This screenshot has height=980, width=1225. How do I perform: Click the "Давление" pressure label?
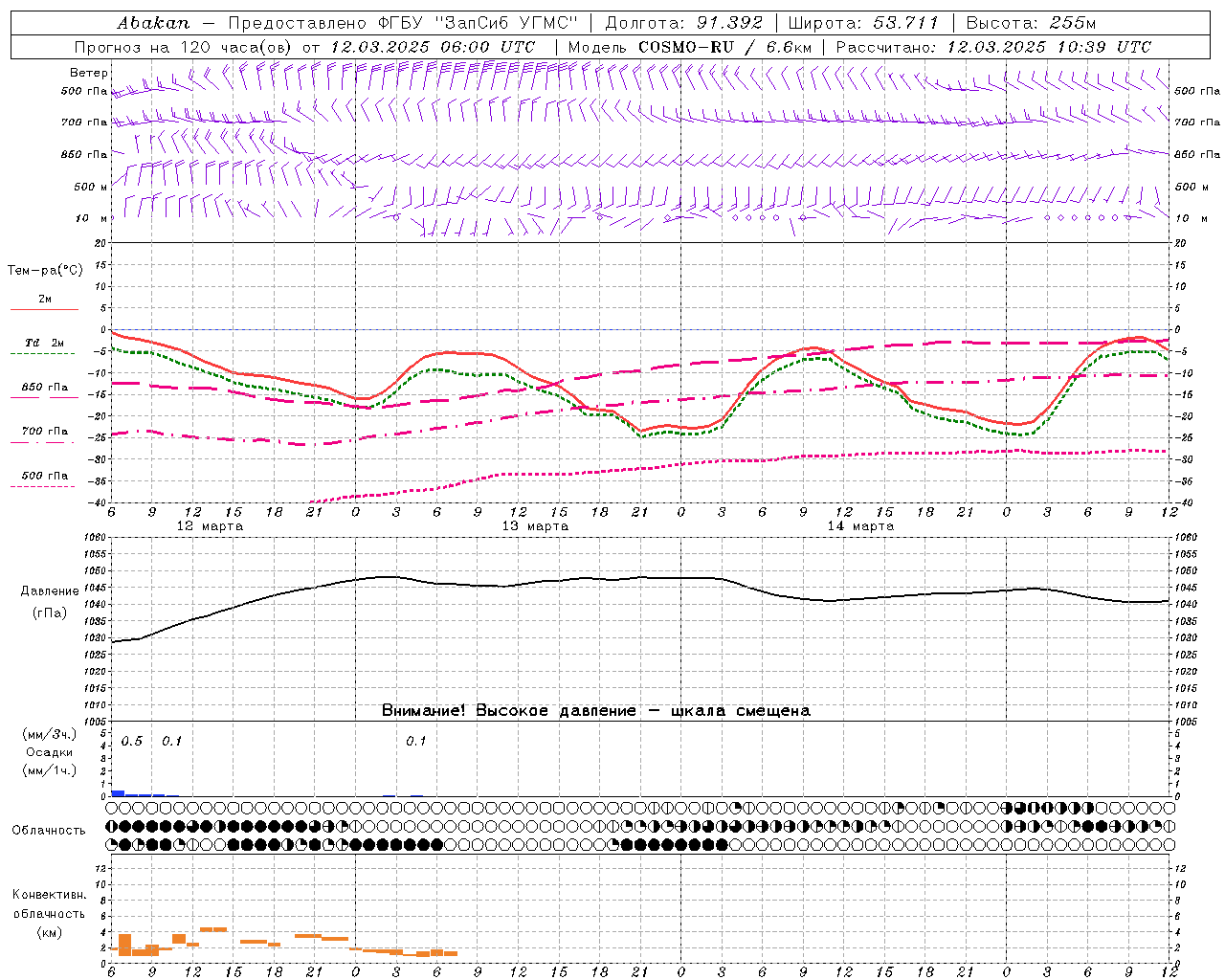tap(48, 591)
